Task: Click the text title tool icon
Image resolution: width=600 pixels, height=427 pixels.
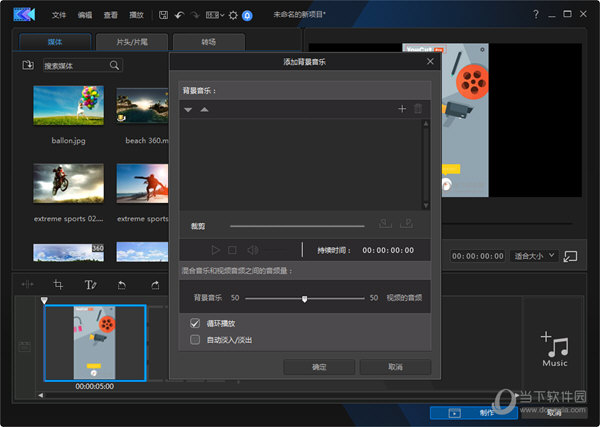Action: (x=90, y=285)
